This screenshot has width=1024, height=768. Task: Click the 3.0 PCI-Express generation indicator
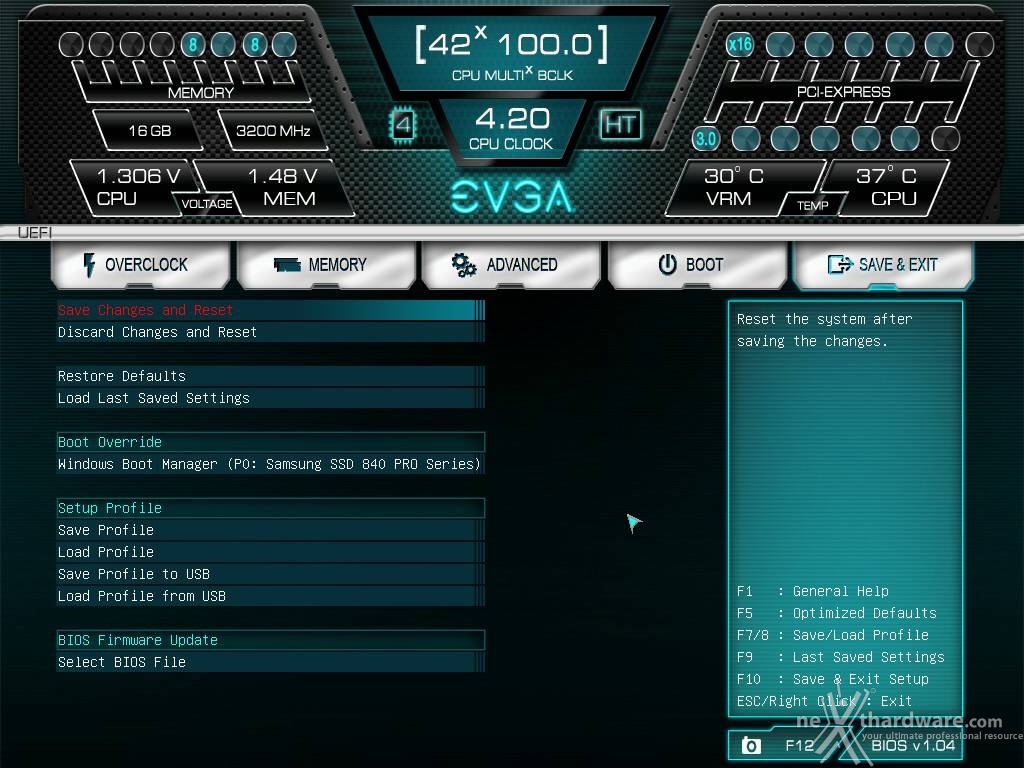[705, 138]
